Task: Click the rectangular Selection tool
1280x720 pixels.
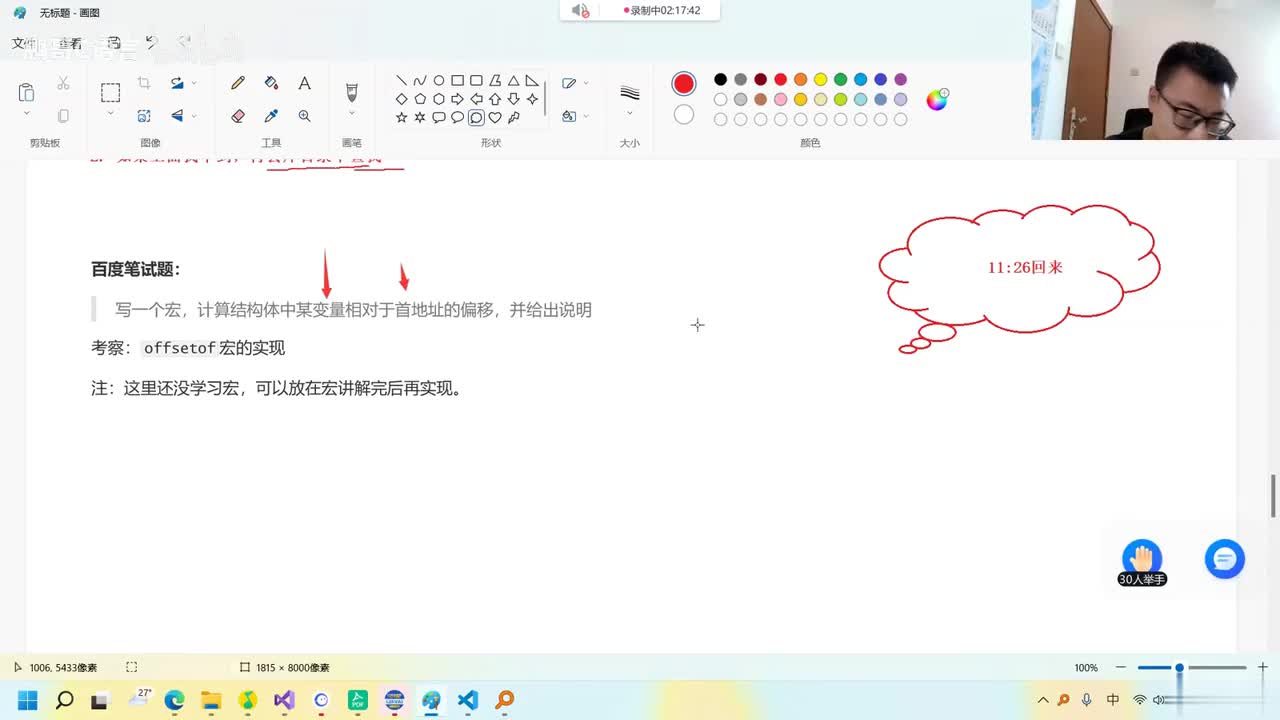Action: pos(110,93)
